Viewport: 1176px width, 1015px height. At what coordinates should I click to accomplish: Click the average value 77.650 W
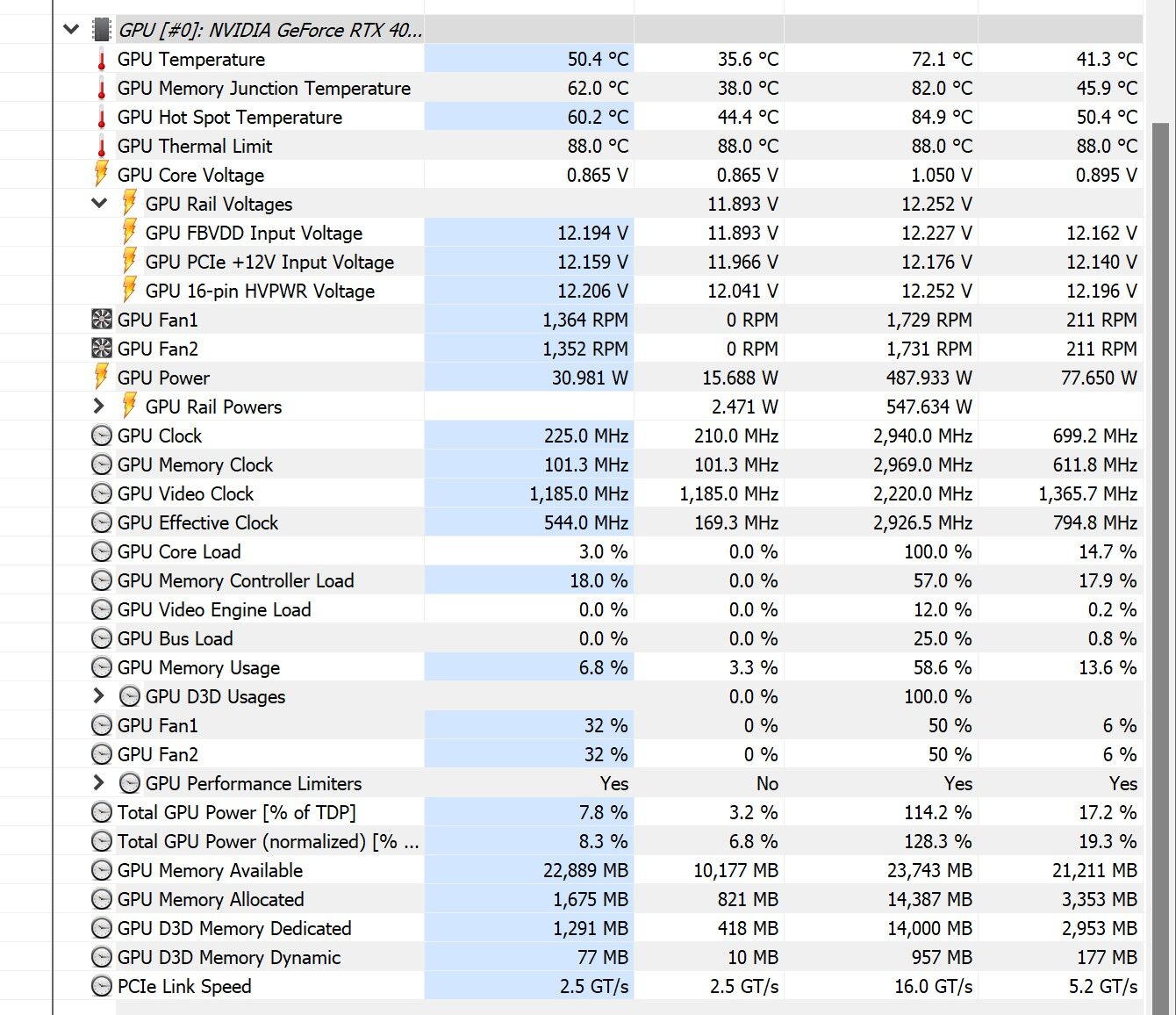tap(1099, 378)
